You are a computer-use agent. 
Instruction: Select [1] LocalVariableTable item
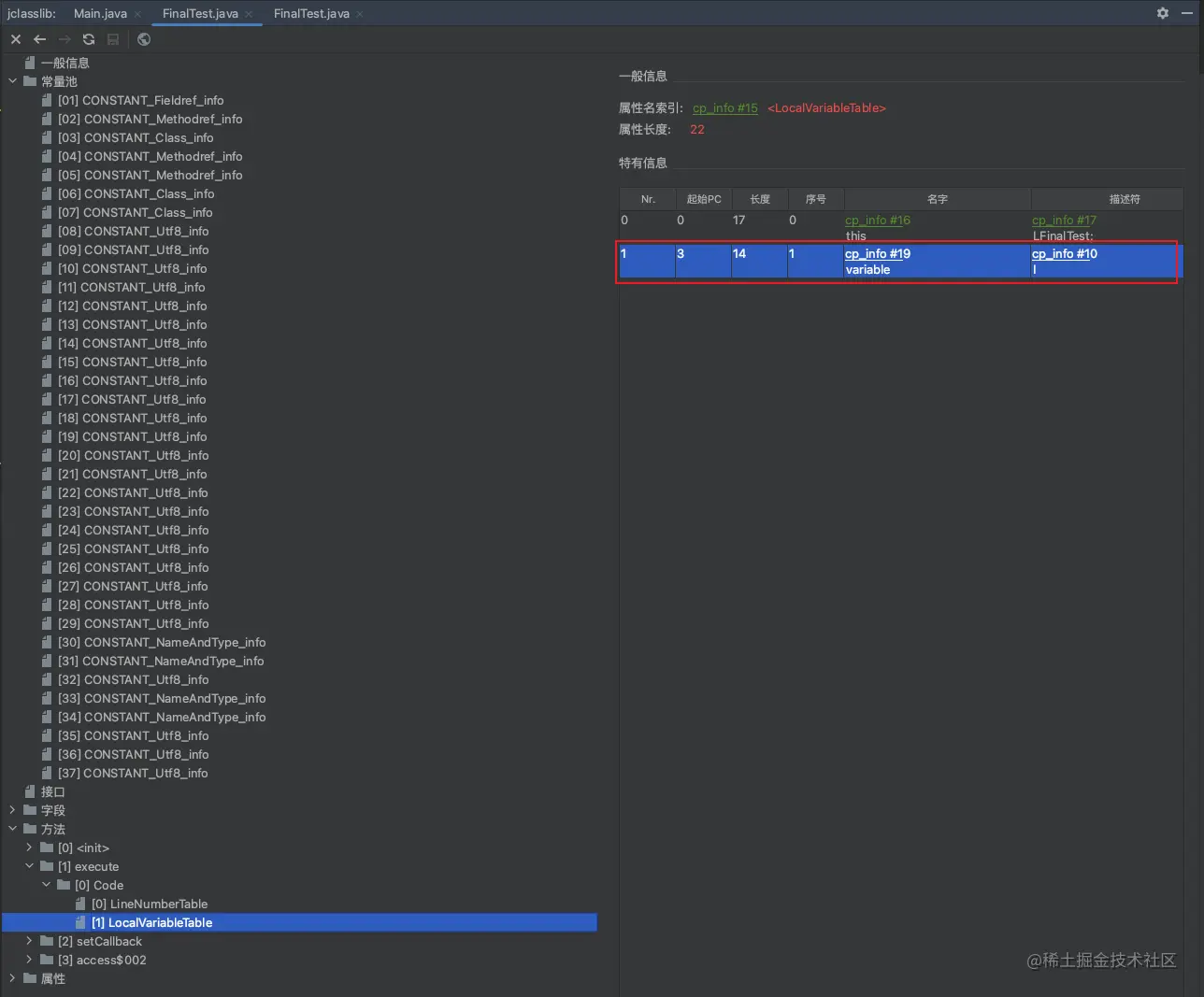[152, 922]
